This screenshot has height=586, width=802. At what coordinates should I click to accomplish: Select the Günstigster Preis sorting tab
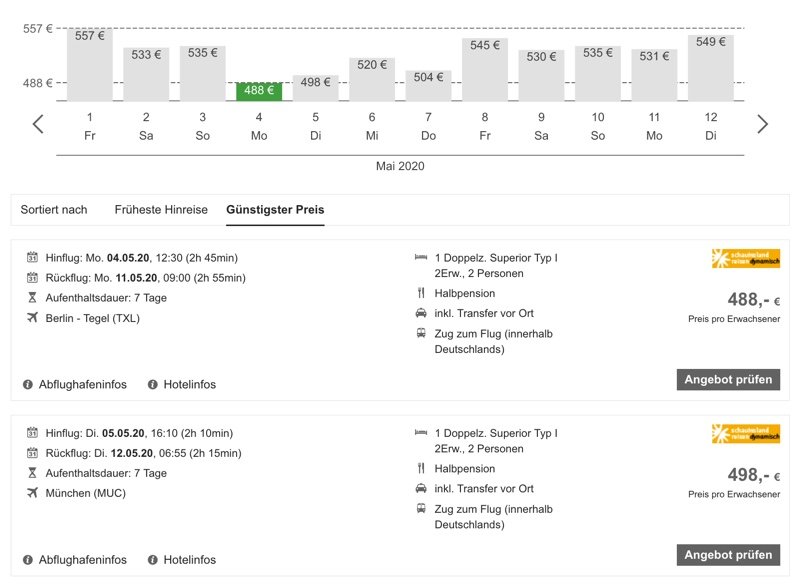point(275,210)
